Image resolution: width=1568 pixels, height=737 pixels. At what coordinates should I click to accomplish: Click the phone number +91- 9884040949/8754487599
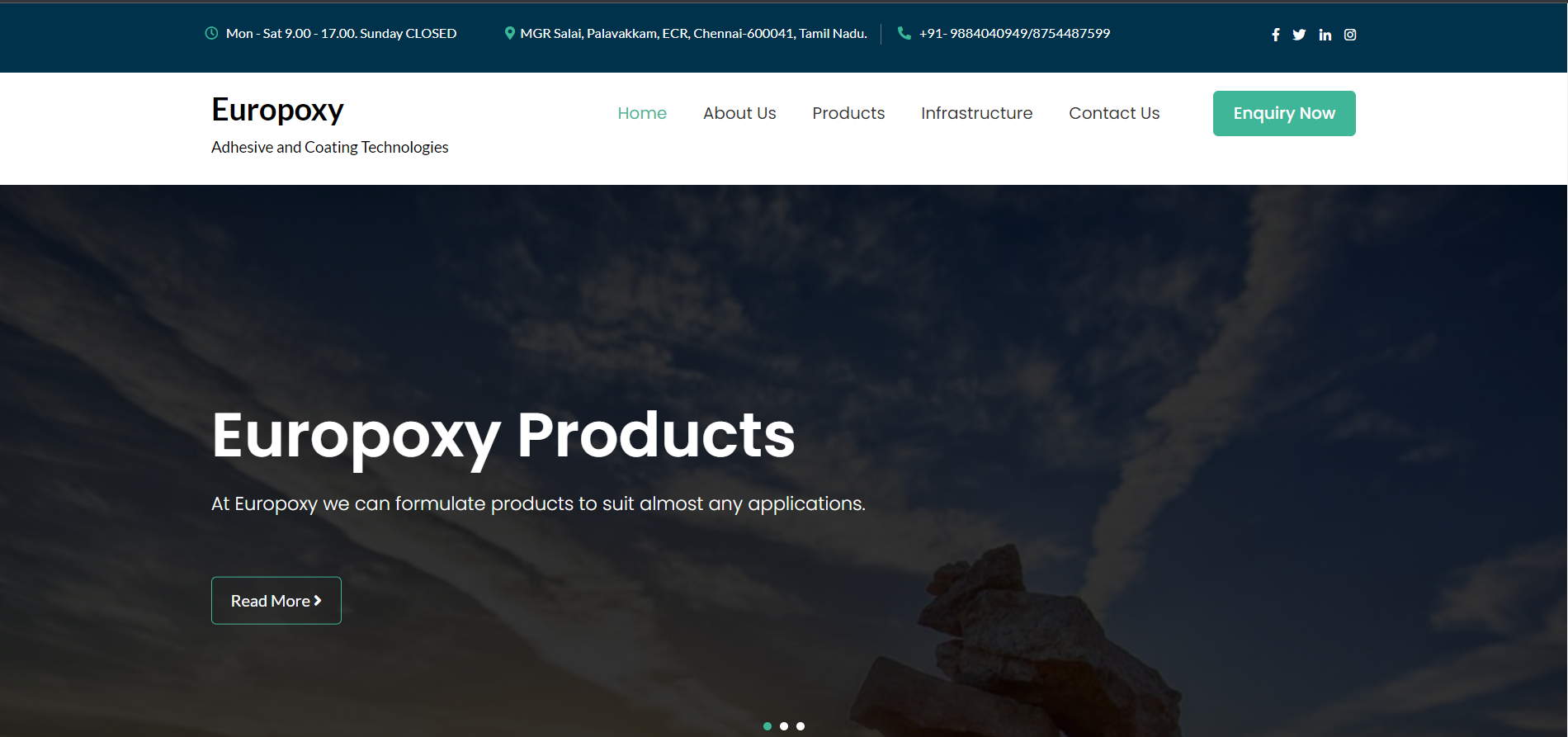pyautogui.click(x=1015, y=33)
